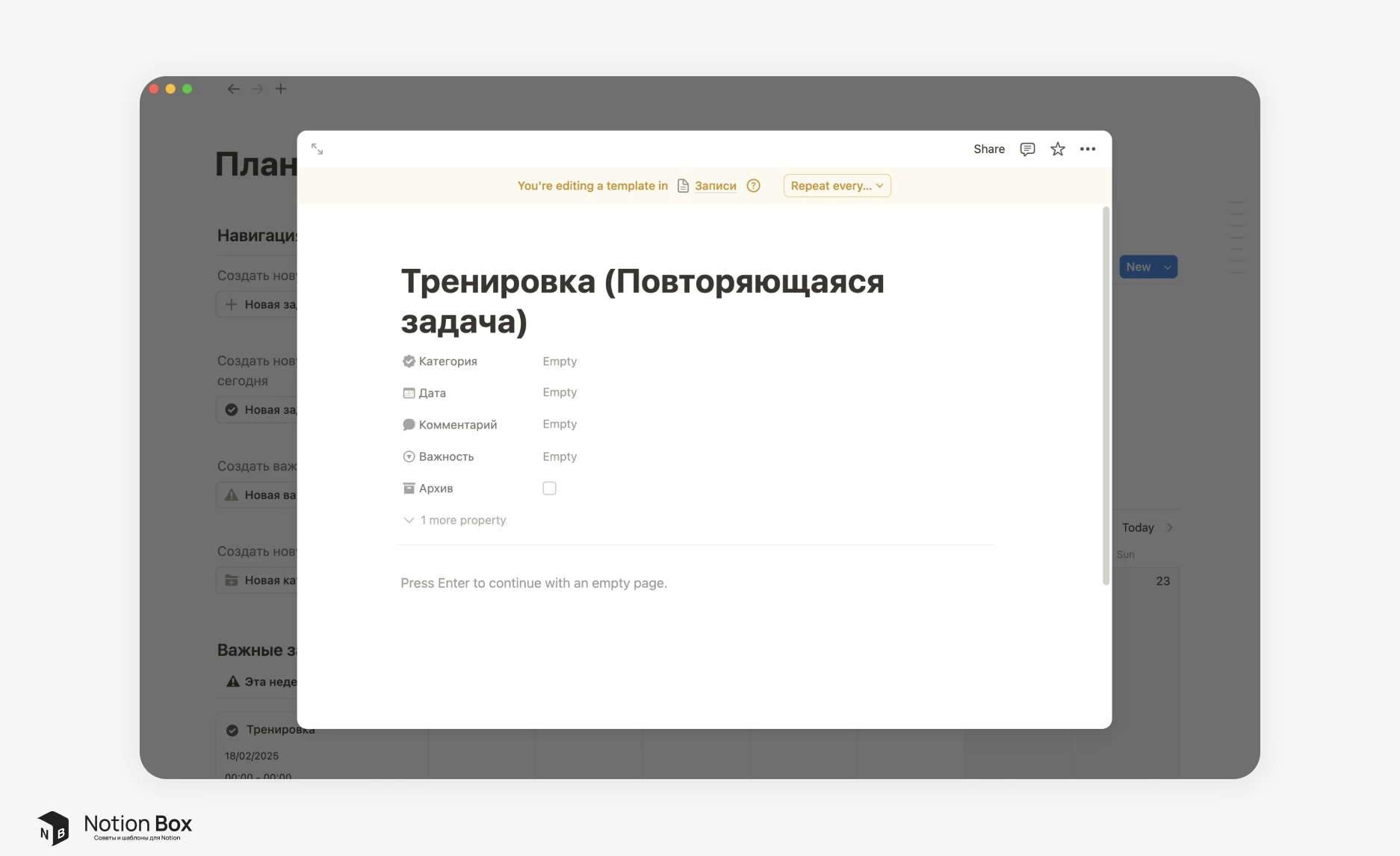Image resolution: width=1400 pixels, height=856 pixels.
Task: Open a new tab with plus icon
Action: 281,89
